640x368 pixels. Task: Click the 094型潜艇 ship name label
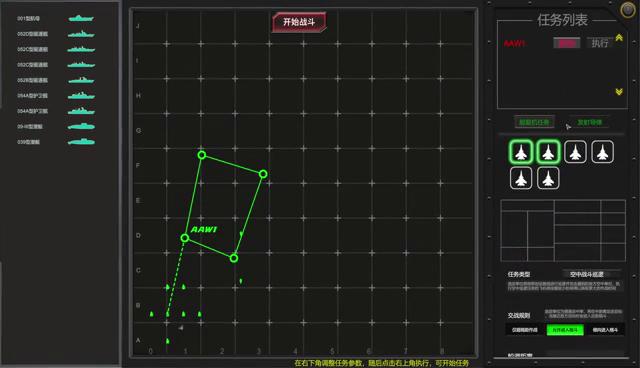30,126
